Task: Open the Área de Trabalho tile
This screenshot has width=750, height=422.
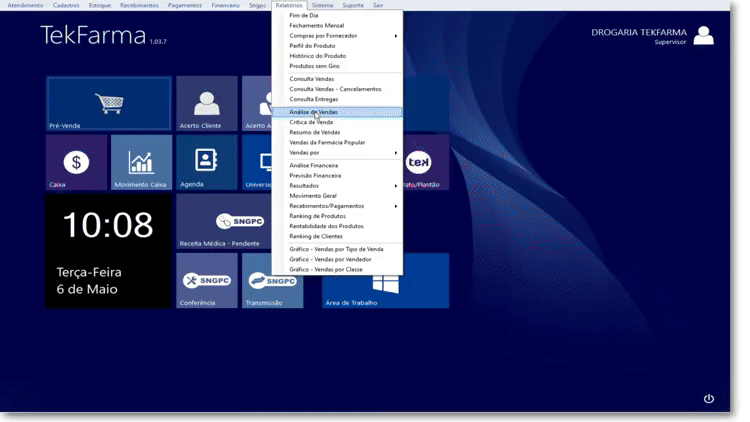Action: [385, 281]
